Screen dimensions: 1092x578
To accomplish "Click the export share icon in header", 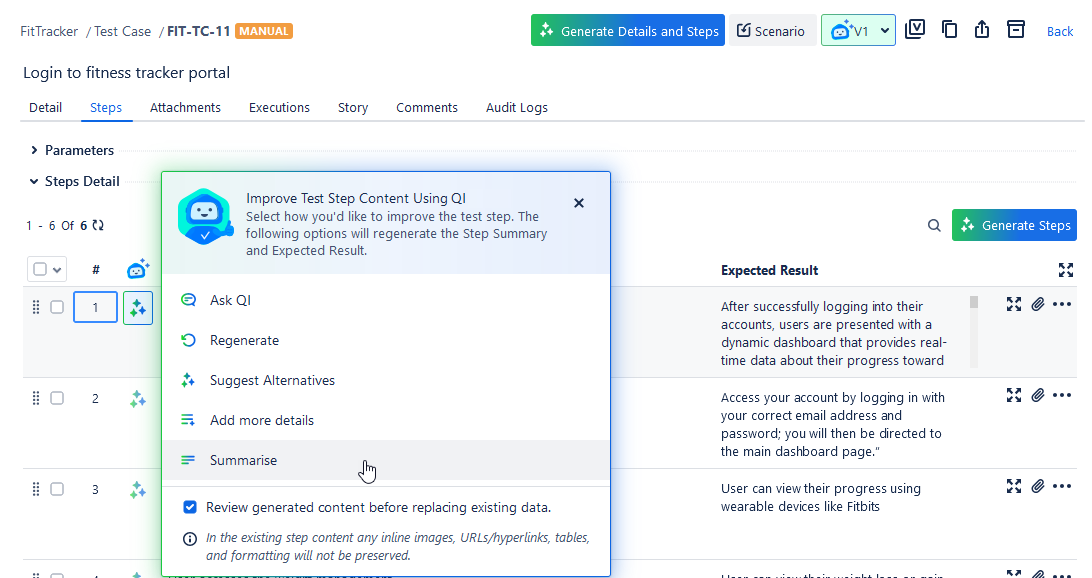I will (x=982, y=30).
